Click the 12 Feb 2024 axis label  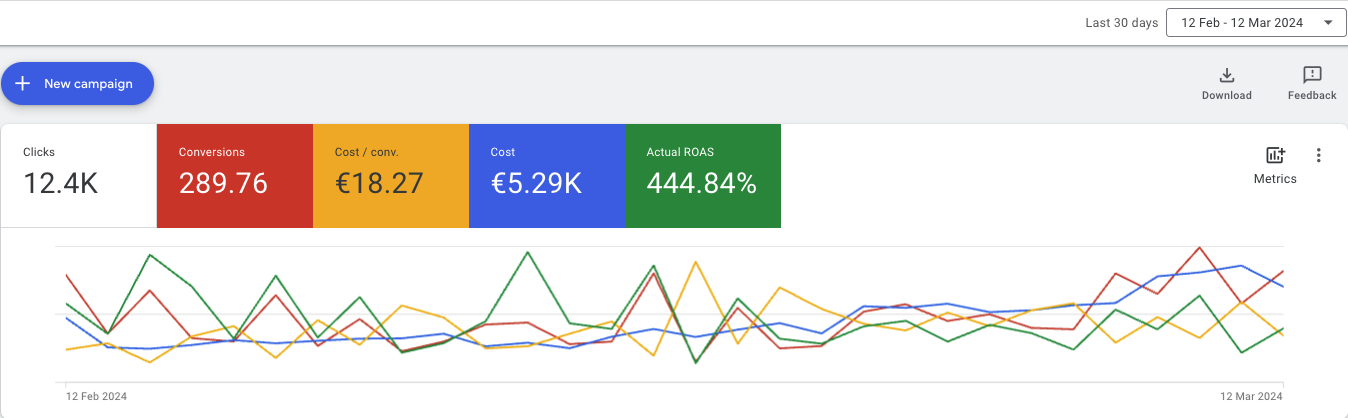pyautogui.click(x=97, y=397)
